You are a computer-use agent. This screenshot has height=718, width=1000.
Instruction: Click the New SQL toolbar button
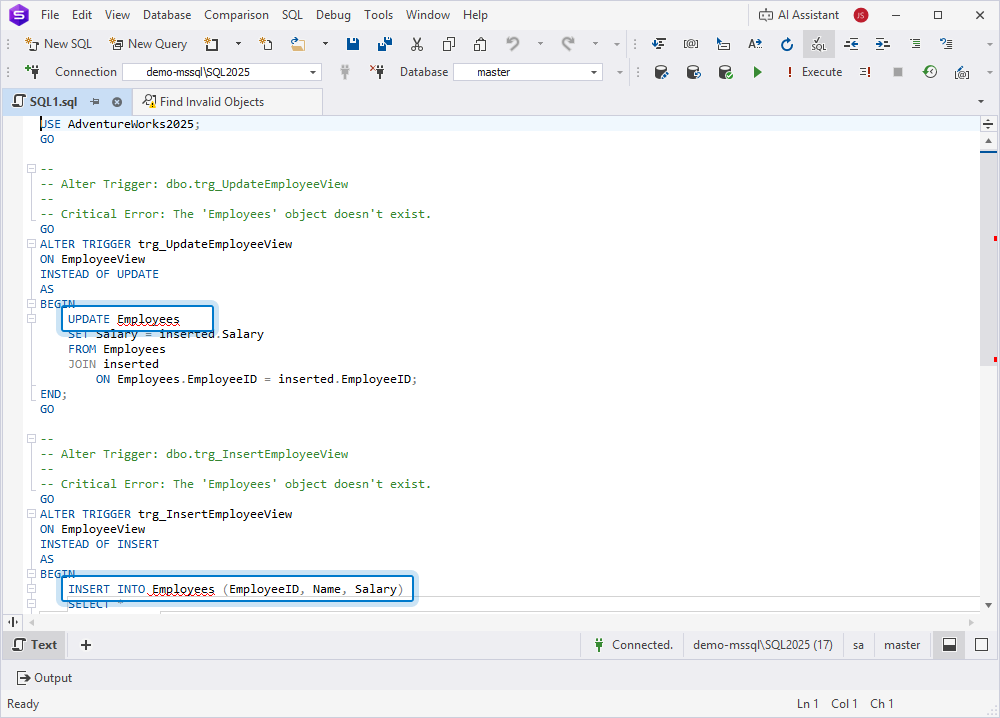(x=58, y=44)
